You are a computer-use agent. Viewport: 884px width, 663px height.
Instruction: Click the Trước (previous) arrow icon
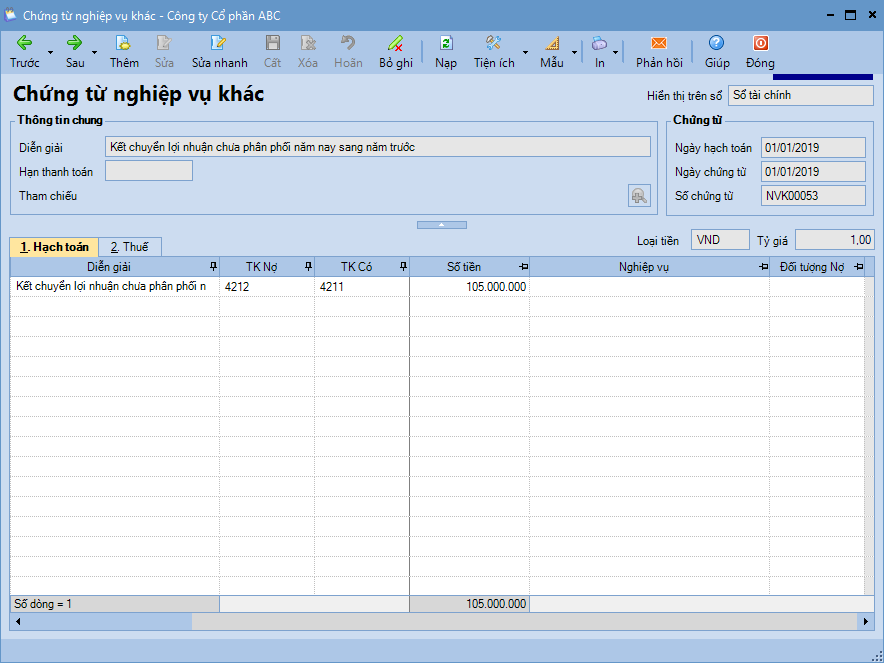(24, 43)
